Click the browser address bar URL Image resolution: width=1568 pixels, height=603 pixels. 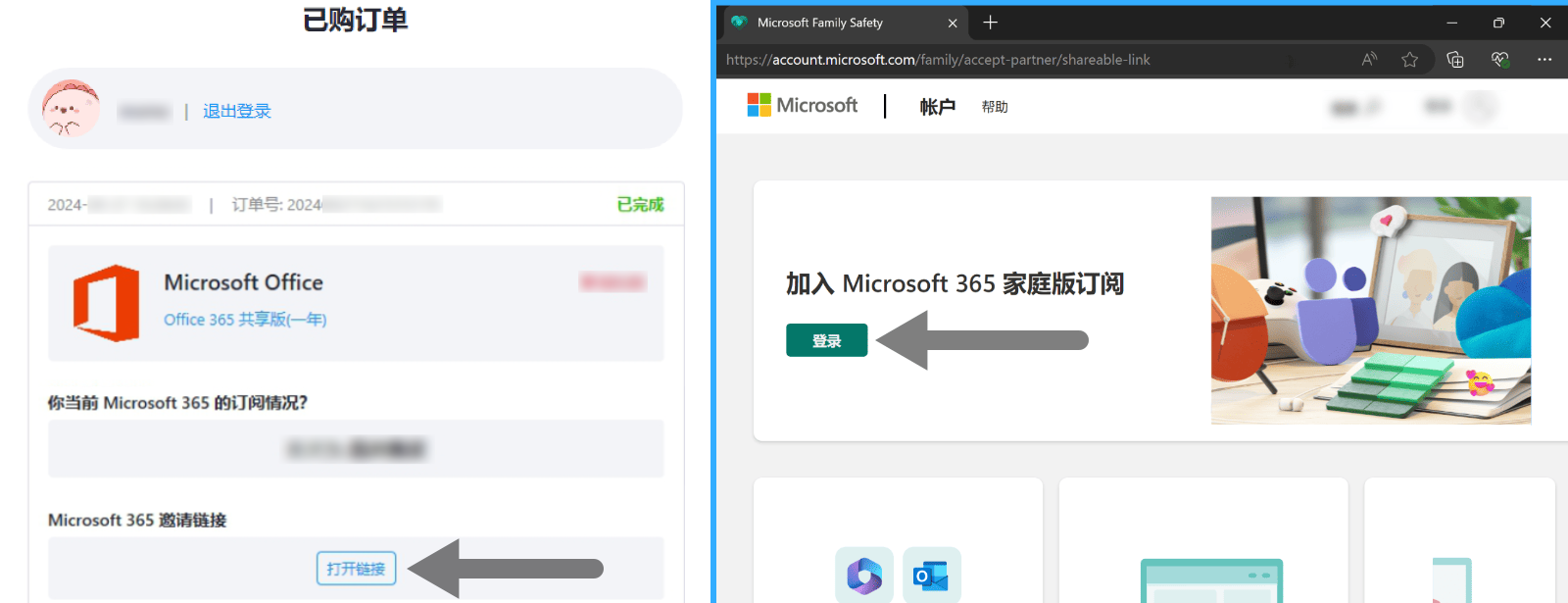[938, 60]
